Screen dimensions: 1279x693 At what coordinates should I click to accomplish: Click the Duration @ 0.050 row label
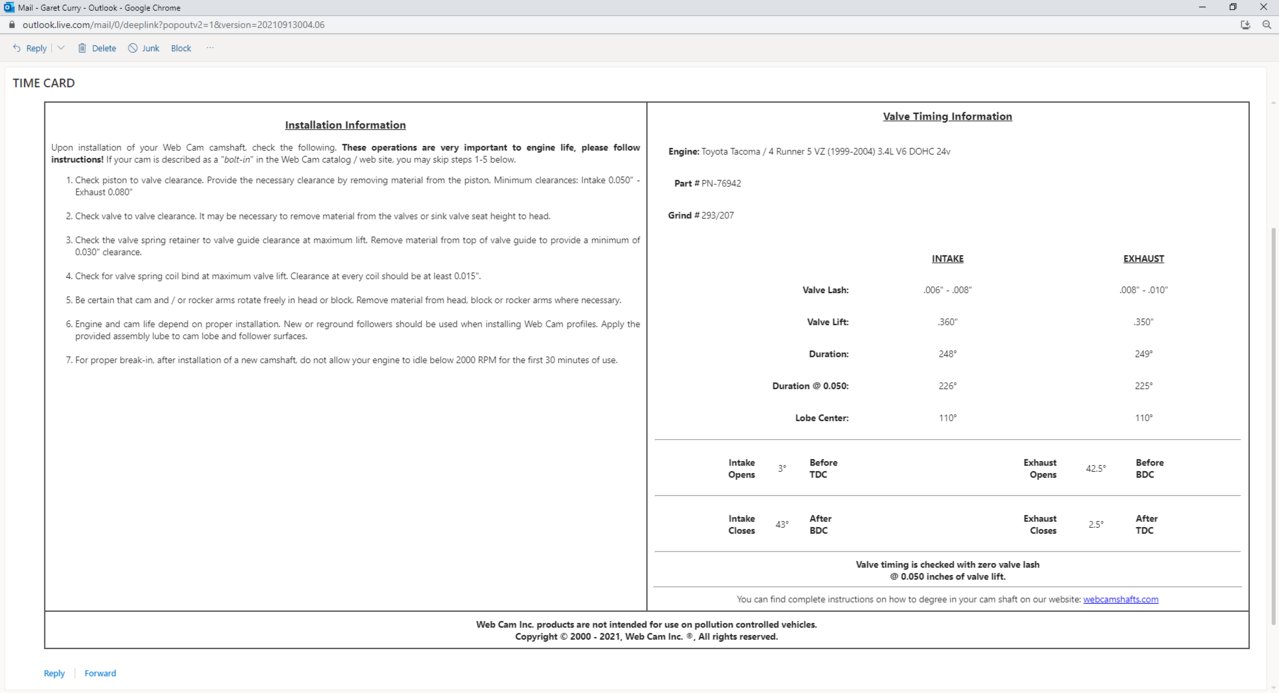point(810,386)
